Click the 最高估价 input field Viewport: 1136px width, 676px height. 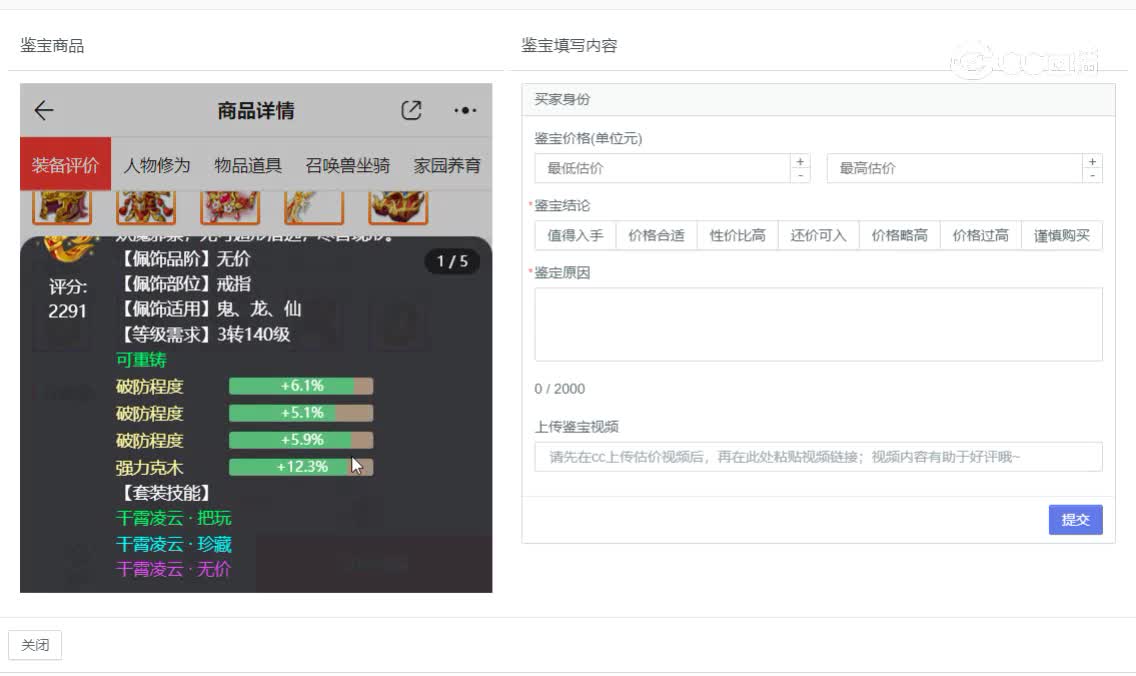click(954, 168)
